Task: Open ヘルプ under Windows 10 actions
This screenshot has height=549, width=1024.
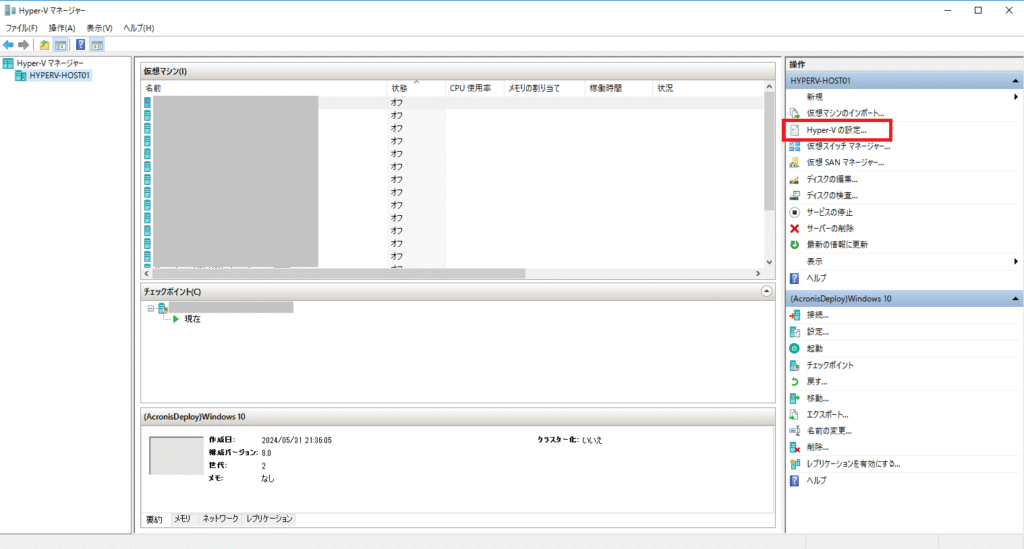Action: click(x=816, y=480)
